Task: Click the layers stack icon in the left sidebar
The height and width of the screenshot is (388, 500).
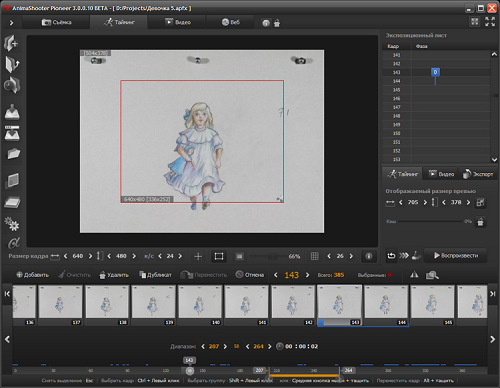Action: (12, 202)
